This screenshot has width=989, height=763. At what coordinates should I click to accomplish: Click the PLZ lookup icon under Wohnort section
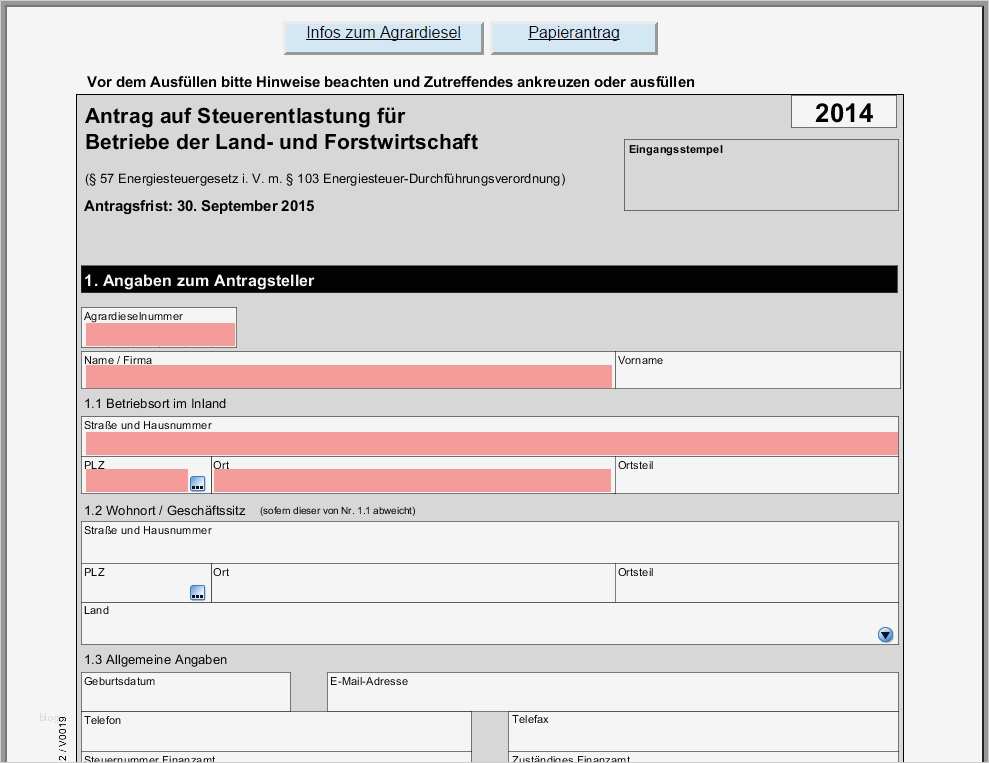(x=197, y=592)
